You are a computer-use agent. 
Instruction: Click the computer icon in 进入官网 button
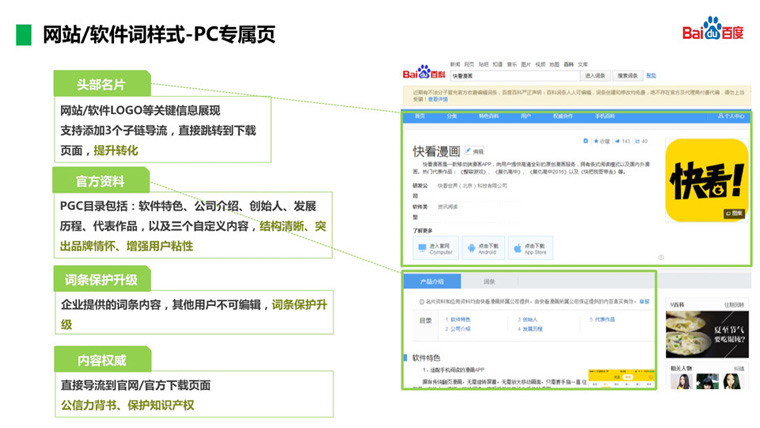pyautogui.click(x=422, y=248)
